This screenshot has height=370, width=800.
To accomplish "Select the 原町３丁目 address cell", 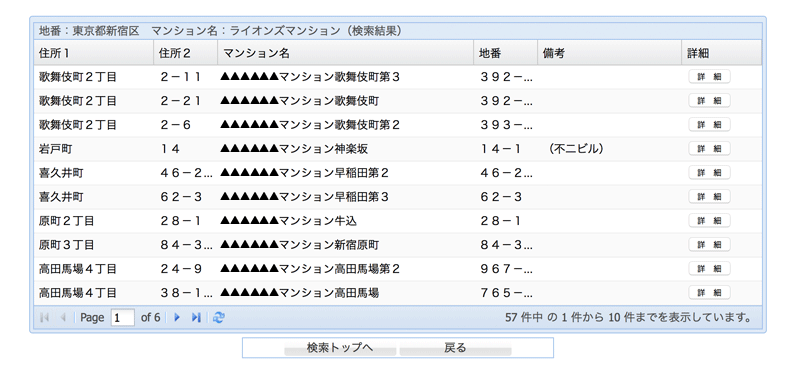I will point(94,245).
